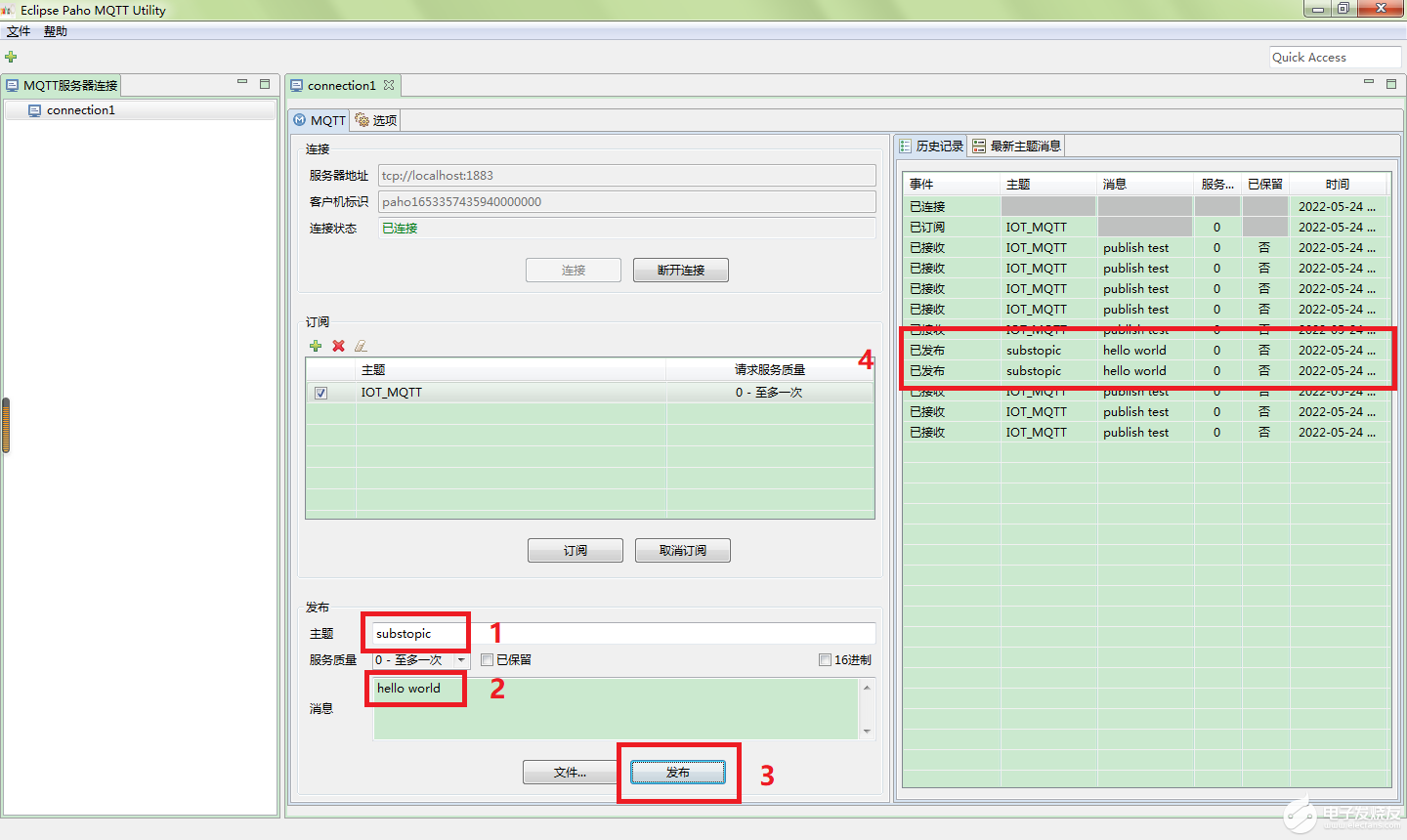Maximize the MQTT服务器连接 panel
The height and width of the screenshot is (840, 1407).
point(265,84)
